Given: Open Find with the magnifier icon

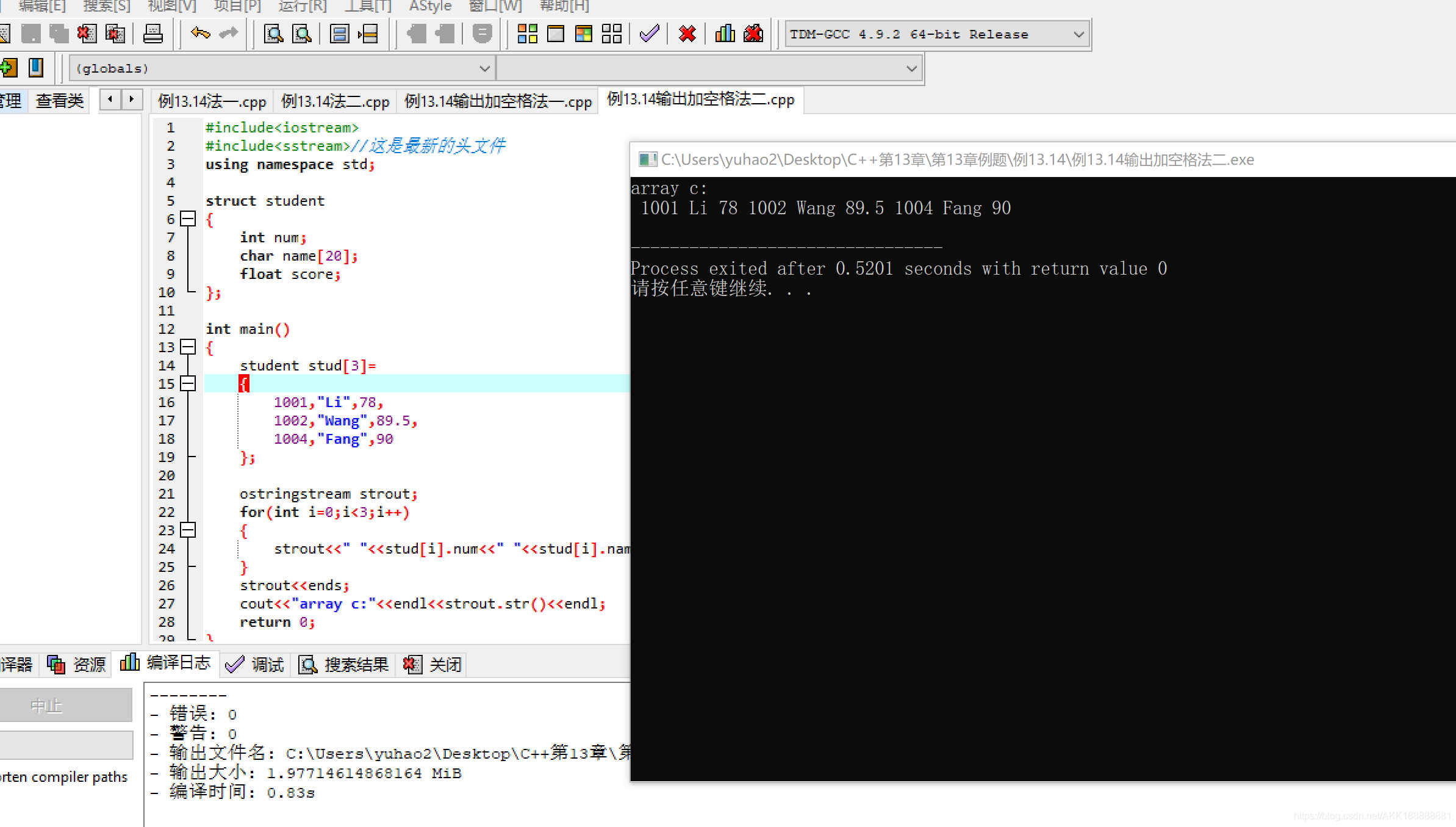Looking at the screenshot, I should click(273, 34).
